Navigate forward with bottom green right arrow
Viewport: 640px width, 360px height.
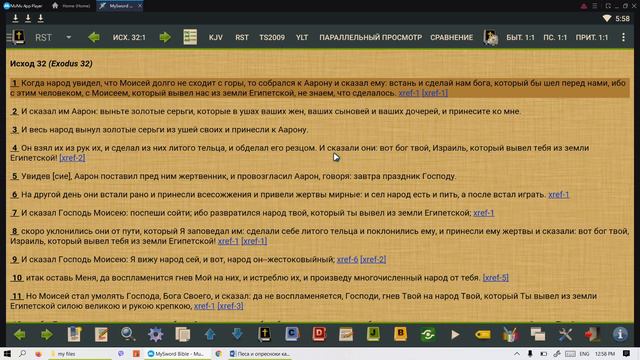pyautogui.click(x=47, y=335)
